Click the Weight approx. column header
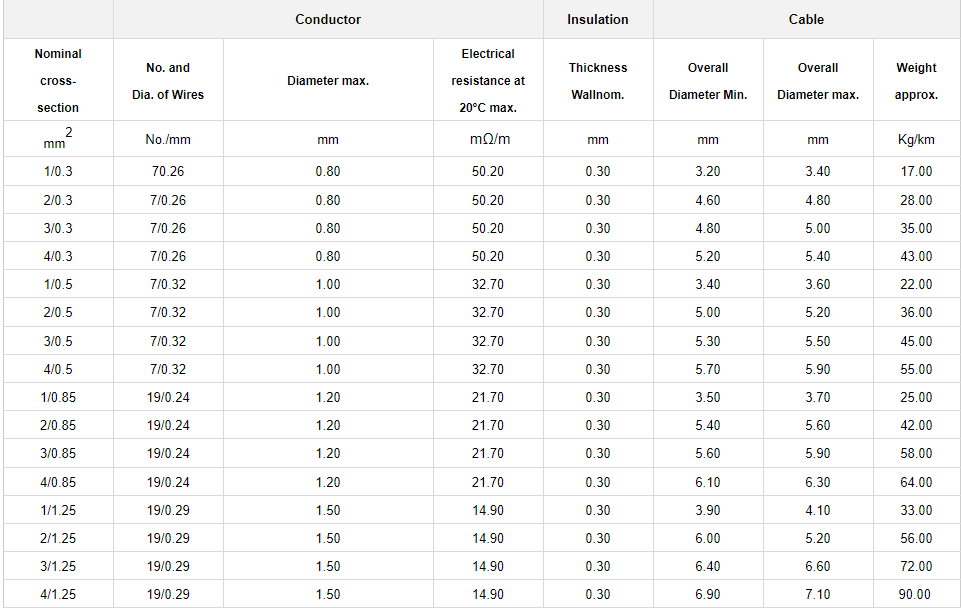The height and width of the screenshot is (611, 961). click(916, 81)
